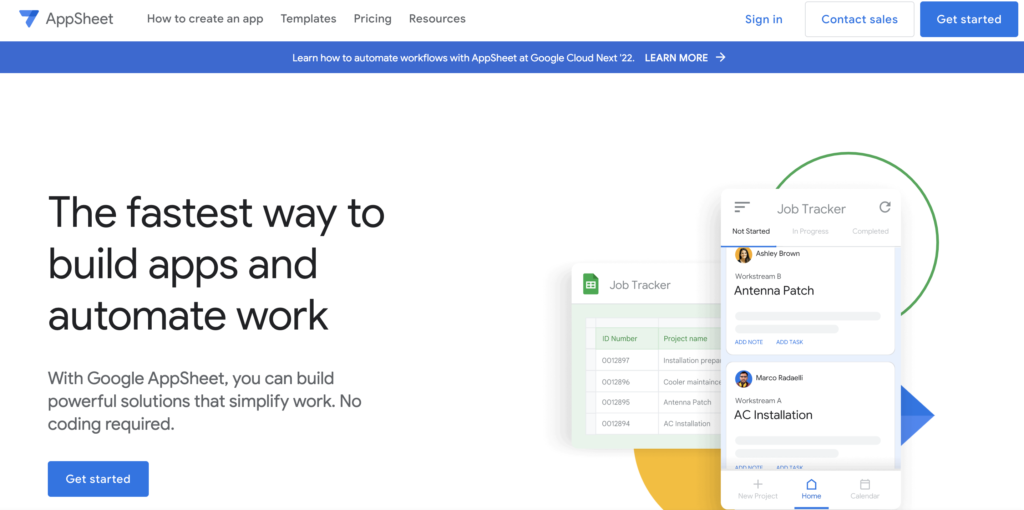
Task: Click the Get started button below the headline
Action: click(x=98, y=479)
